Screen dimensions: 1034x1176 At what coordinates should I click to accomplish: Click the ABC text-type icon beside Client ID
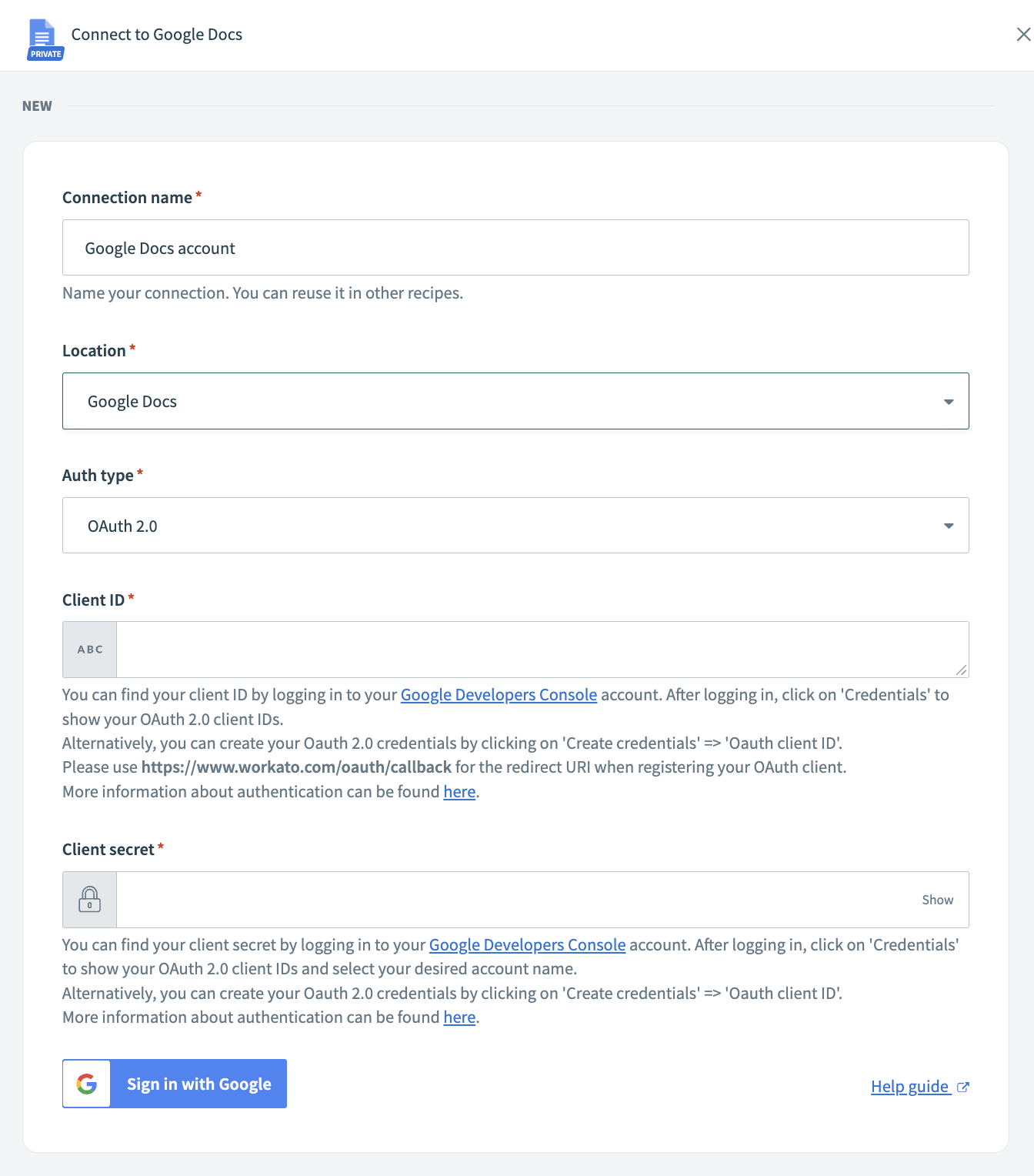pyautogui.click(x=89, y=649)
